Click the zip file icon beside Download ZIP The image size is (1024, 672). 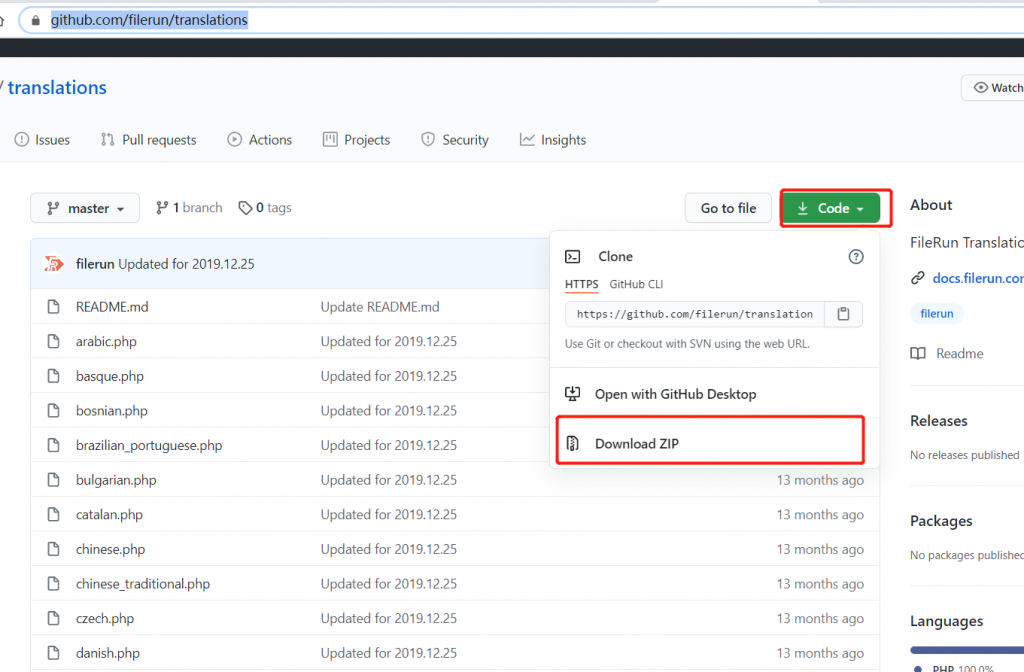[573, 443]
